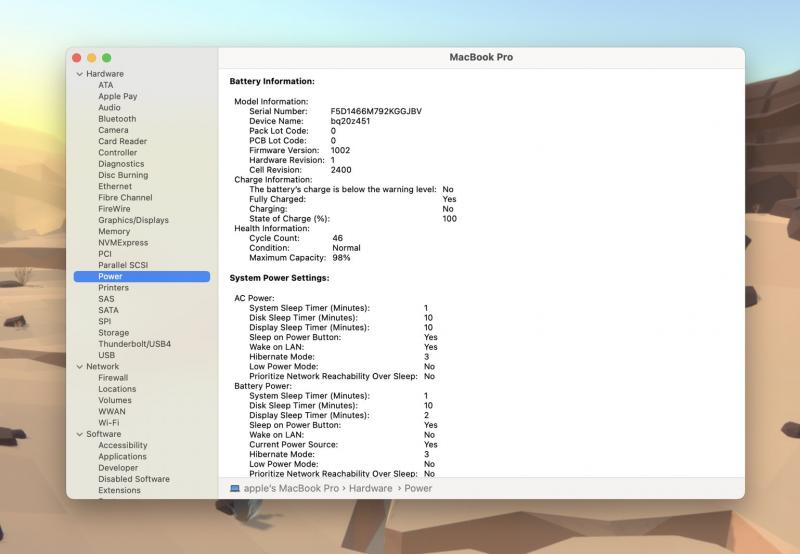Select SAS in the sidebar
800x554 pixels.
(x=106, y=299)
